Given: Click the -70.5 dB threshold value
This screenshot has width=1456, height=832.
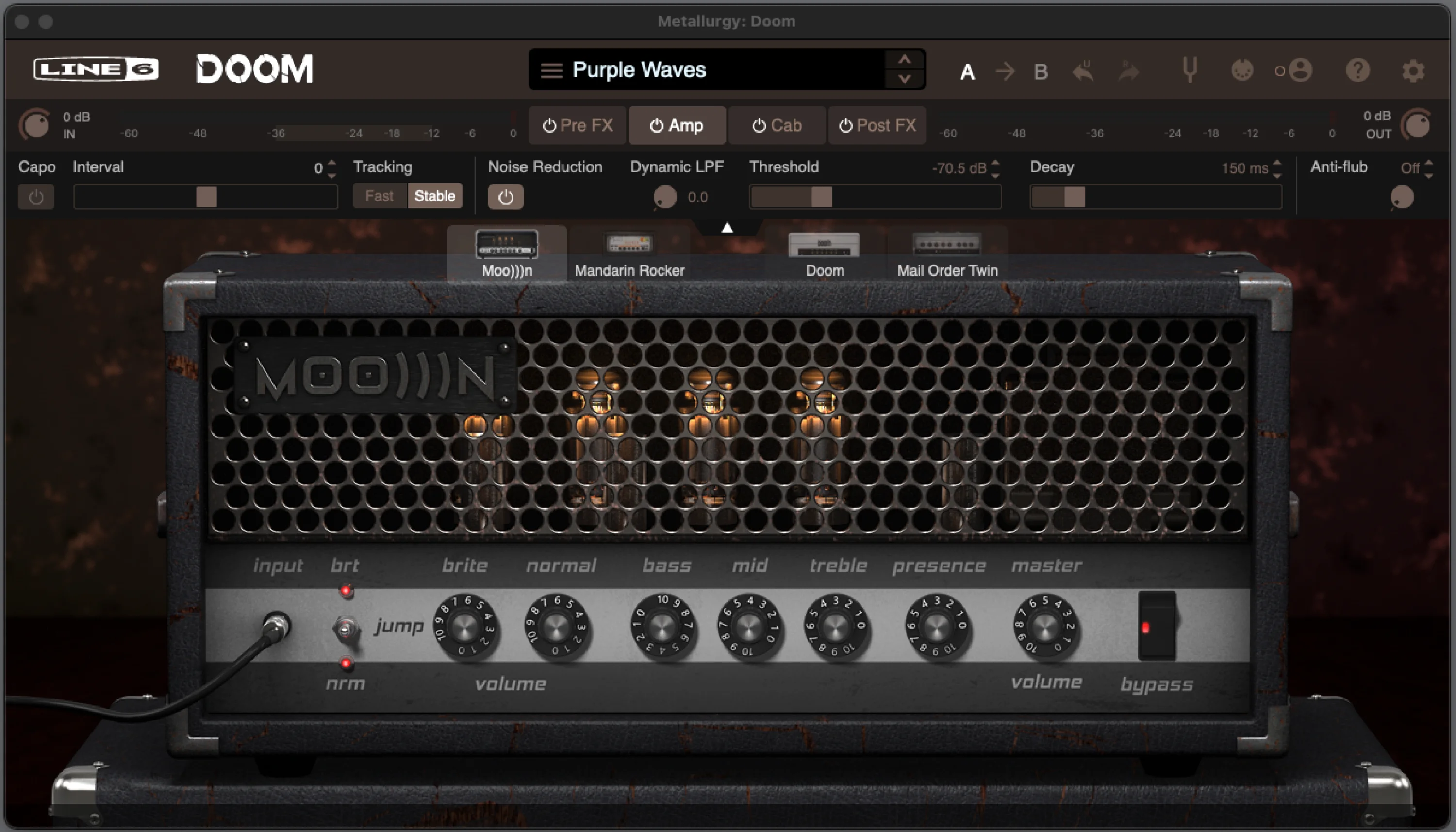Looking at the screenshot, I should 959,168.
